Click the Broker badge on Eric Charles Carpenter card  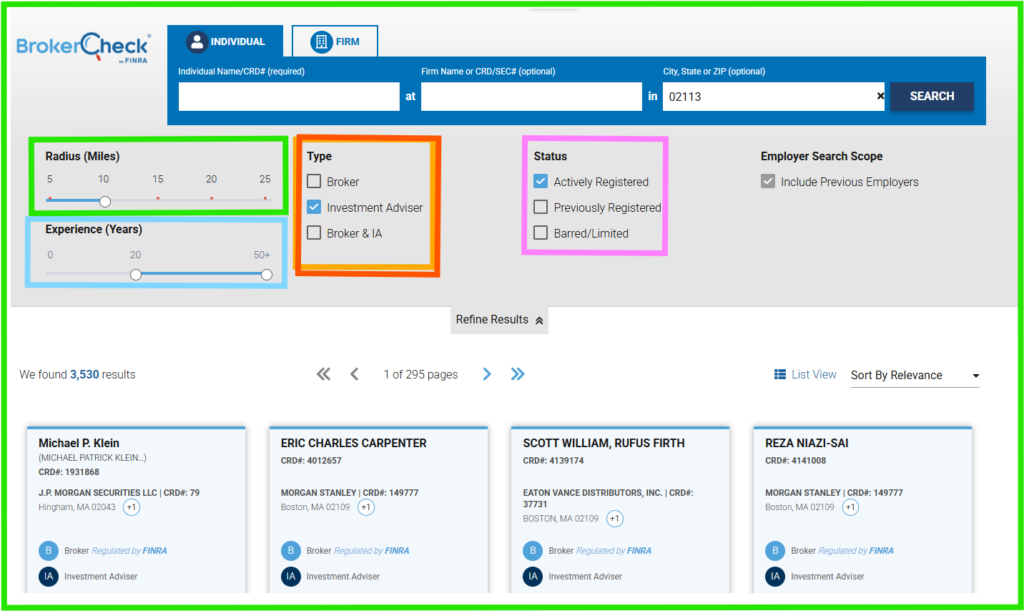(x=291, y=550)
